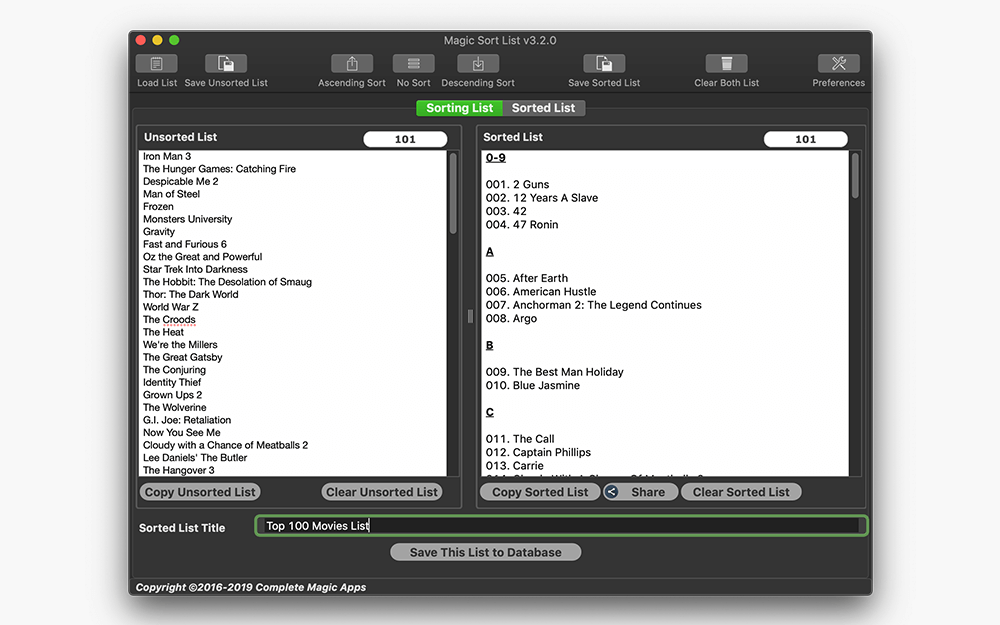The image size is (1000, 625).
Task: Switch to the Sorted List tab
Action: (x=543, y=108)
